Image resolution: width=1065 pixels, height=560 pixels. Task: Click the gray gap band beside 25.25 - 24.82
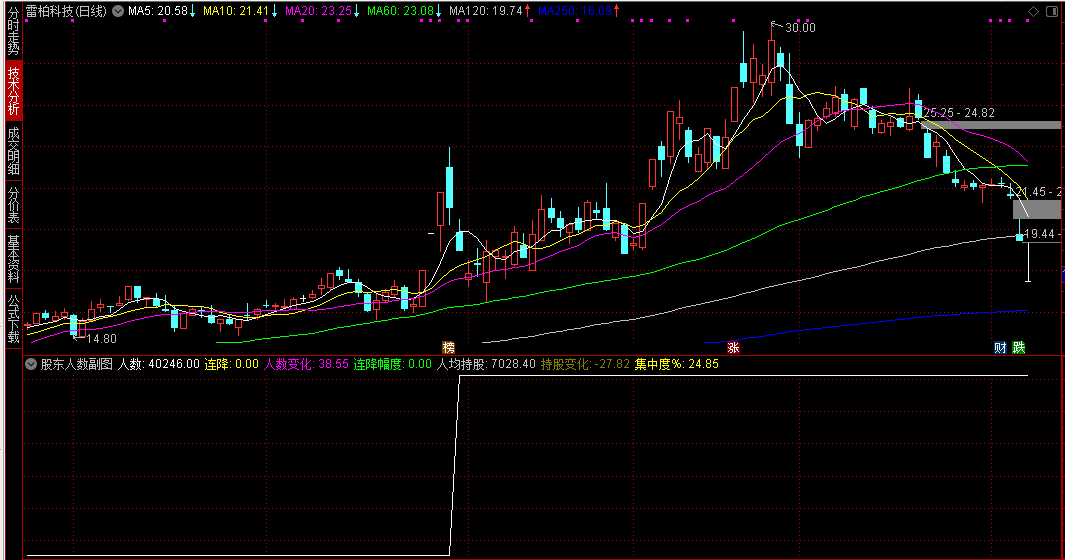[992, 125]
